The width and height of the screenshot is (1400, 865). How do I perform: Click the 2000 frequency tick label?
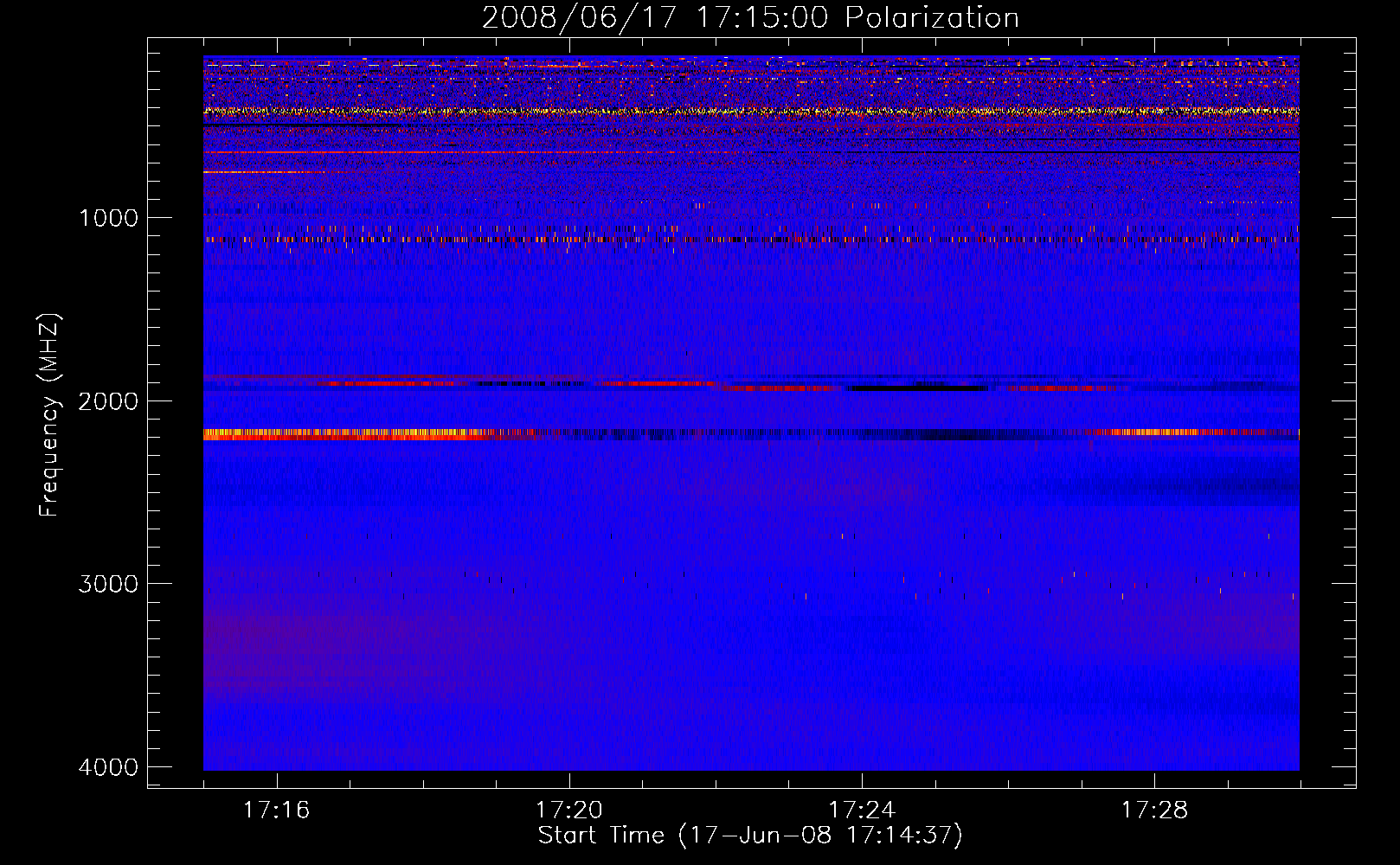108,401
